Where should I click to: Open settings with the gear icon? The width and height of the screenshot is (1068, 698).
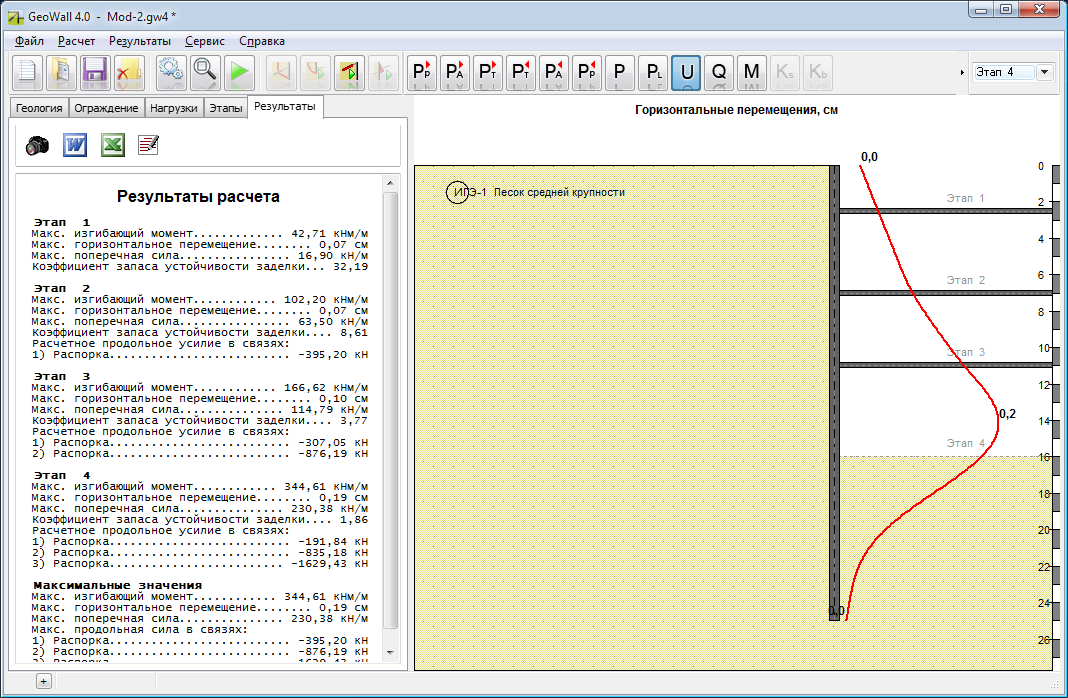pyautogui.click(x=172, y=72)
